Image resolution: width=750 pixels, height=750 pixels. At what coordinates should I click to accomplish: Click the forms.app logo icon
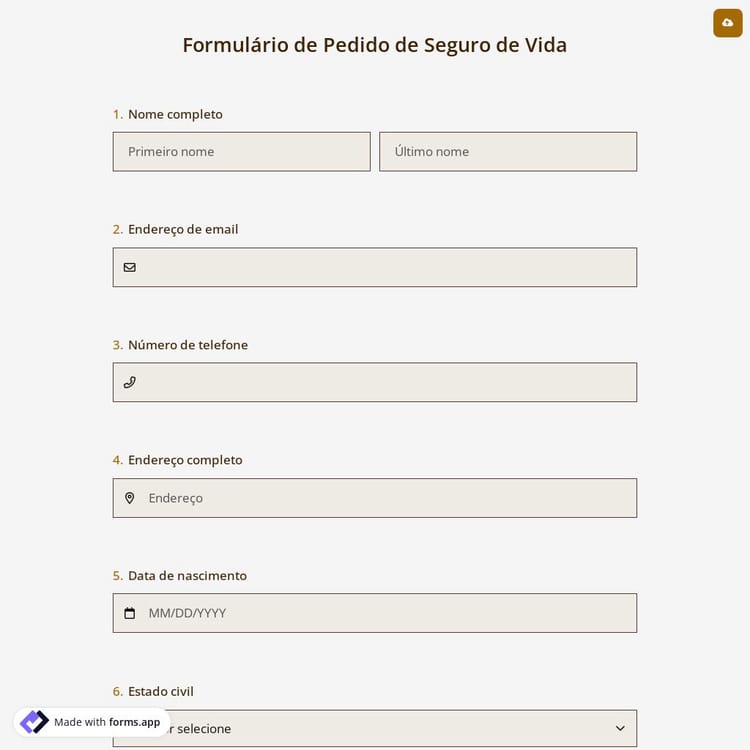(x=34, y=722)
